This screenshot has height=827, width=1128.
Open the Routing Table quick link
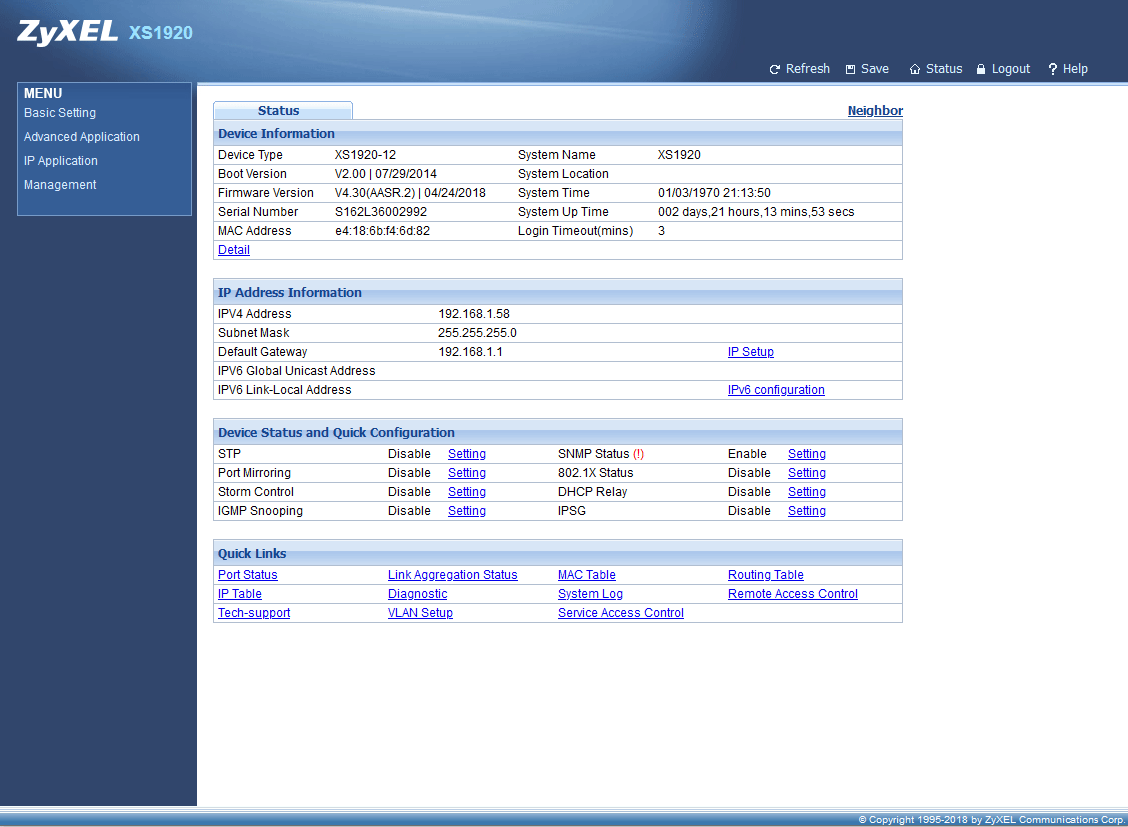coord(765,575)
